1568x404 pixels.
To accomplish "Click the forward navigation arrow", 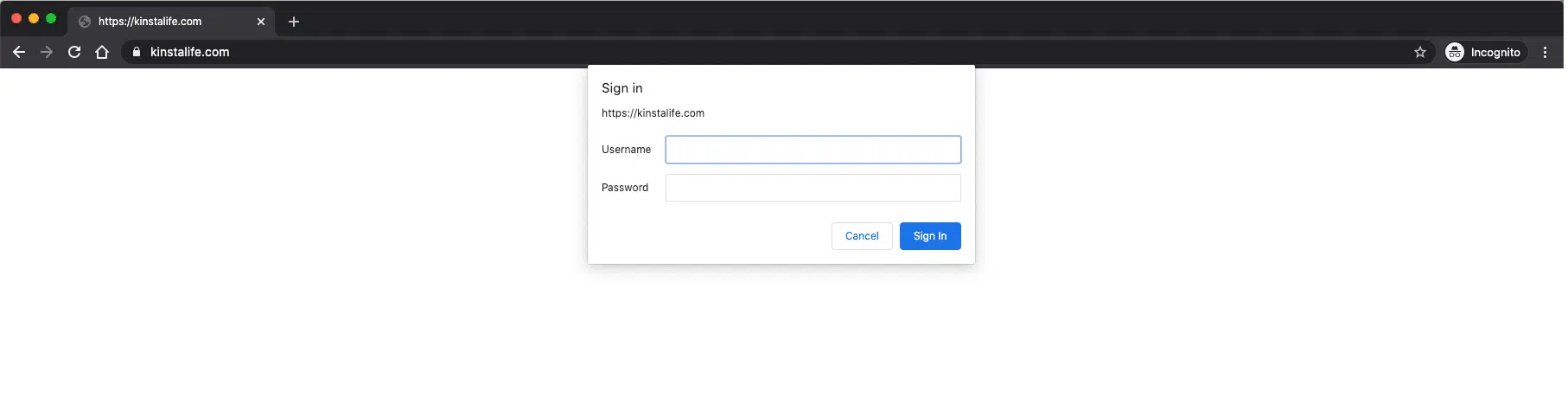I will click(x=47, y=52).
